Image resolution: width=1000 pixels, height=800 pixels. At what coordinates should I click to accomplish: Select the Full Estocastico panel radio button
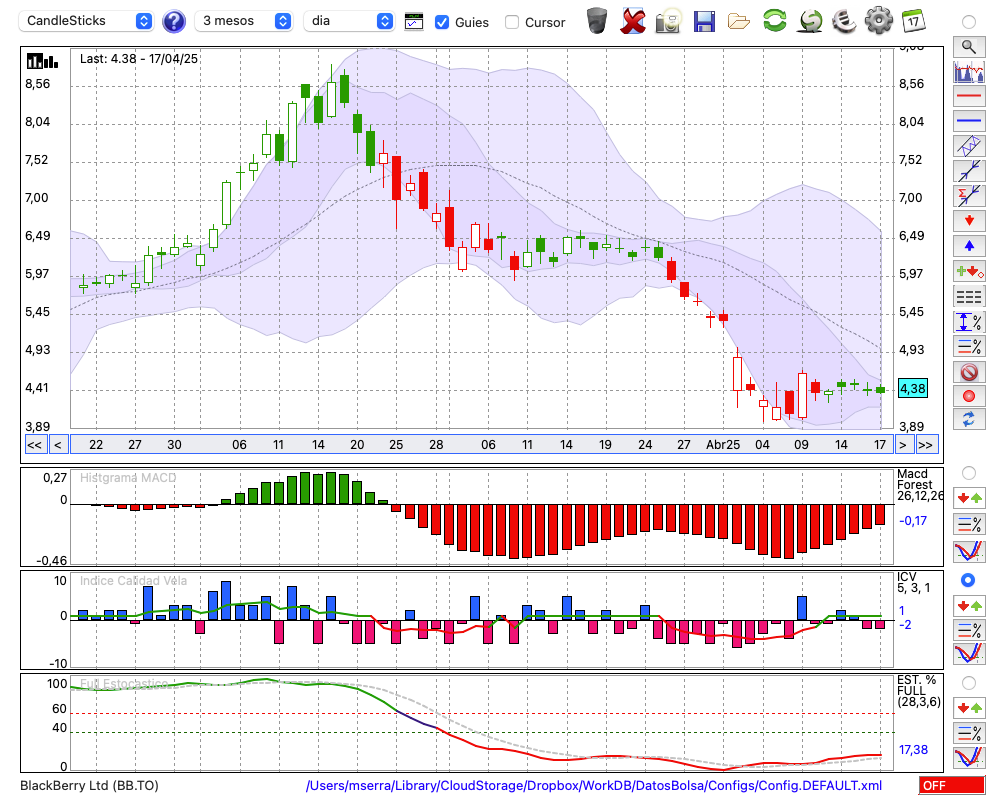969,683
